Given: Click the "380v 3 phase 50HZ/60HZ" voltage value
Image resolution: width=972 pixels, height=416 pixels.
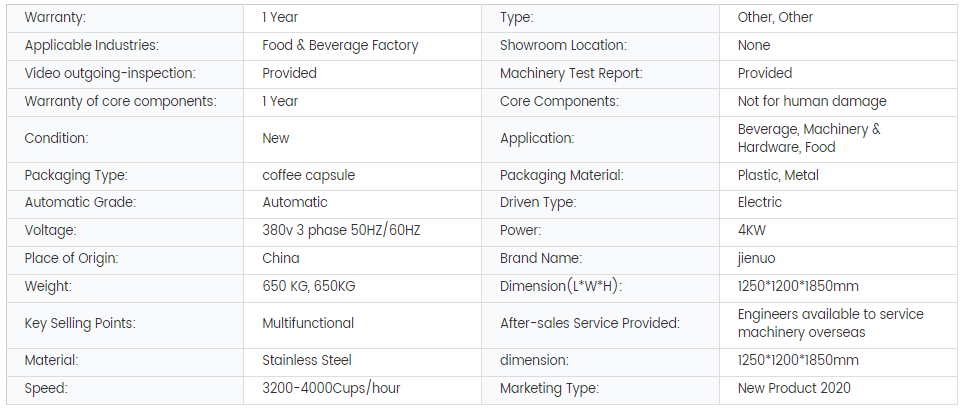Looking at the screenshot, I should coord(341,231).
